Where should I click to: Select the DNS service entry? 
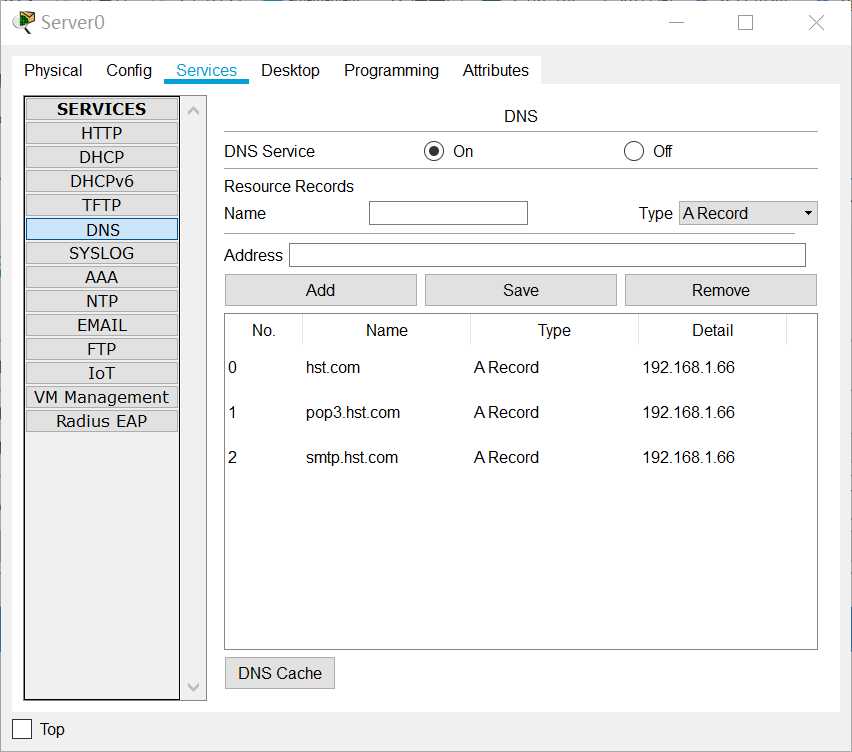tap(102, 229)
